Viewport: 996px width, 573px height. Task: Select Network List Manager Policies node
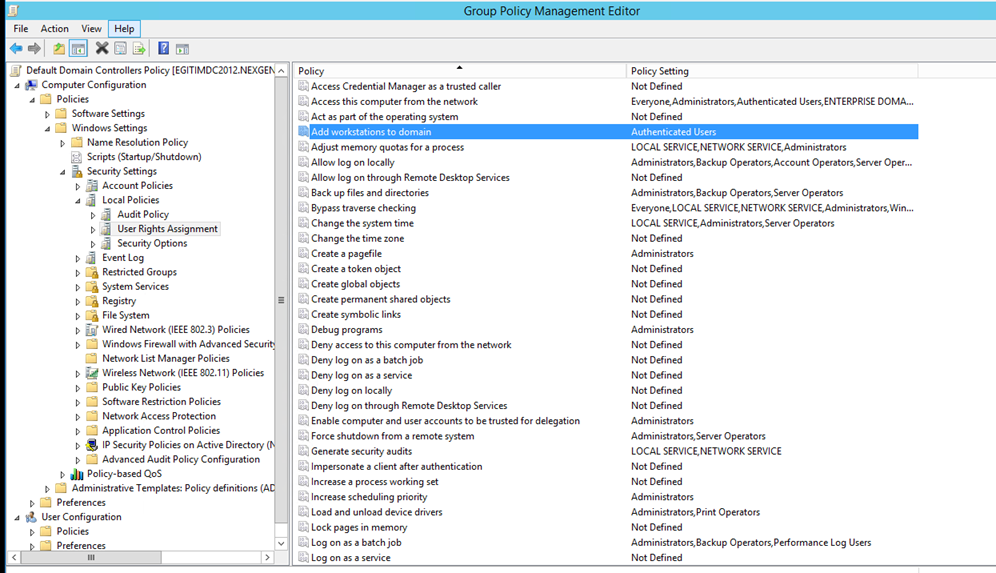click(x=165, y=358)
